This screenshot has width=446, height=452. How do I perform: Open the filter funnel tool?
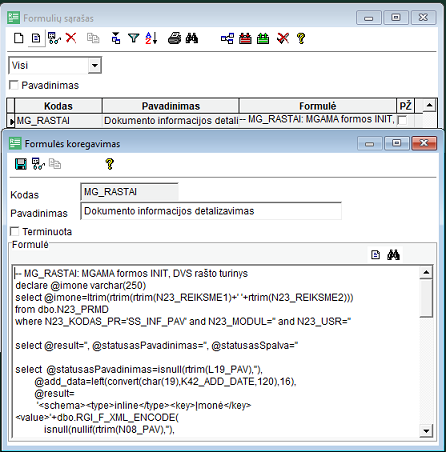point(134,38)
